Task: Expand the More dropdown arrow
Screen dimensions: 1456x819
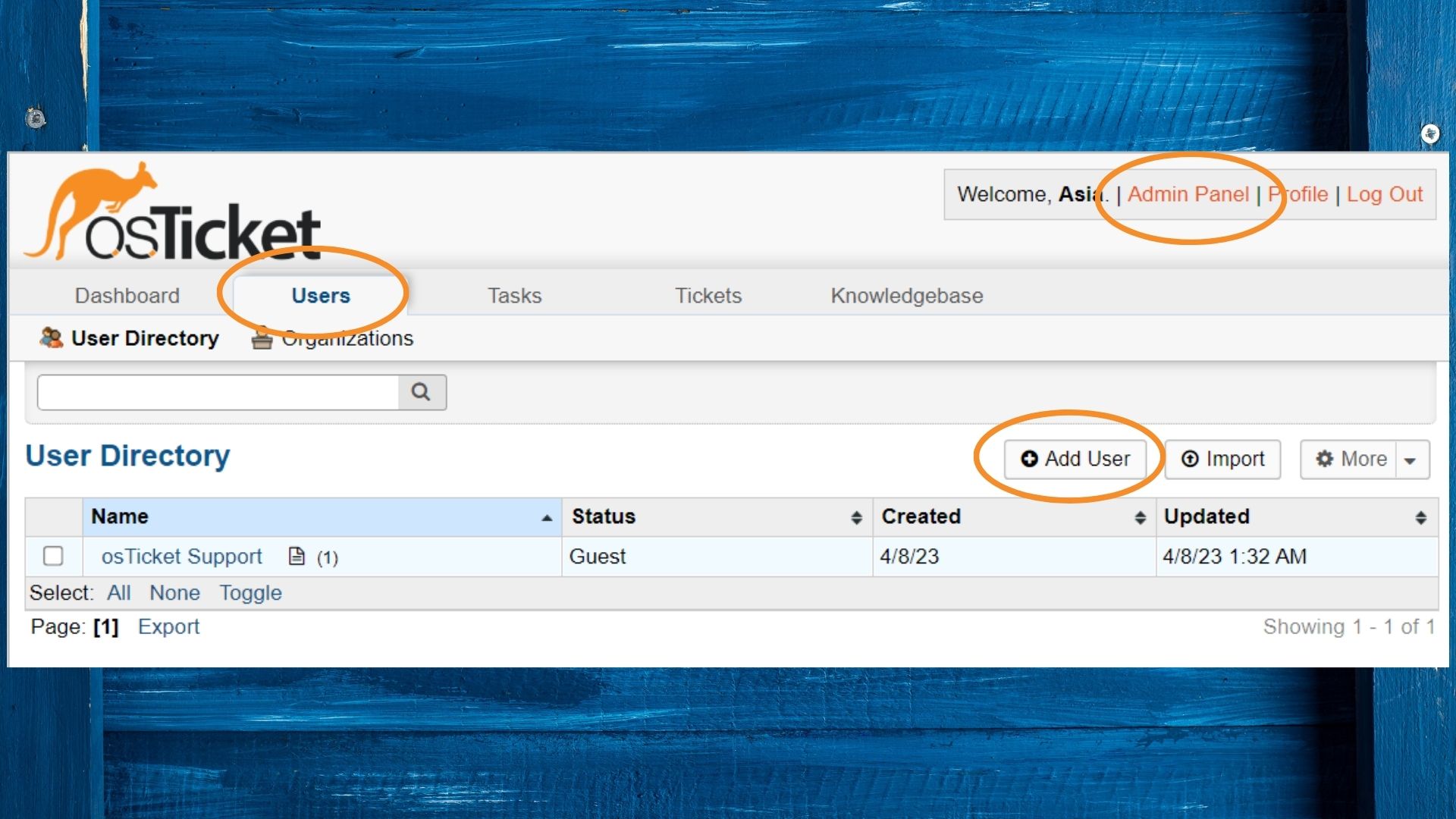Action: coord(1410,460)
